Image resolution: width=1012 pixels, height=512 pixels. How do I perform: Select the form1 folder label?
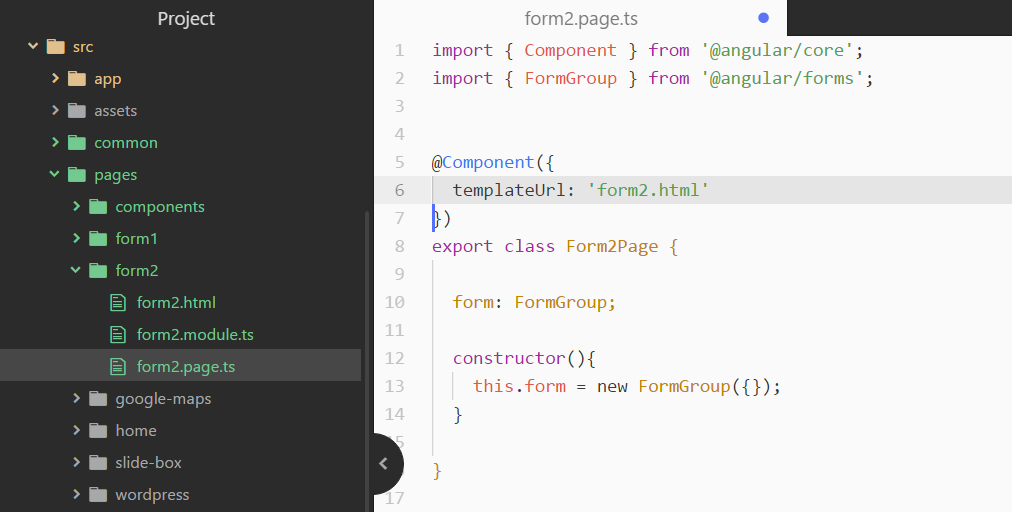(136, 238)
